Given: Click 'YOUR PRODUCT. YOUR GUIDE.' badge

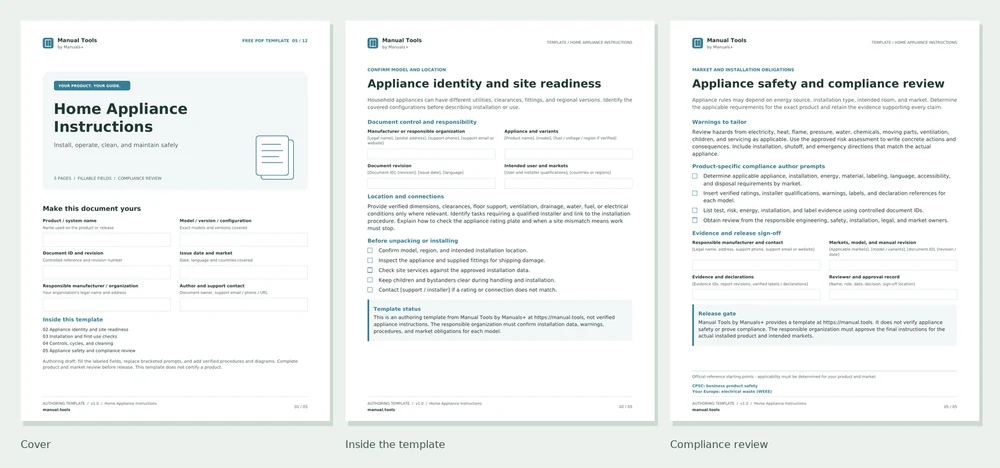Looking at the screenshot, I should coord(92,85).
